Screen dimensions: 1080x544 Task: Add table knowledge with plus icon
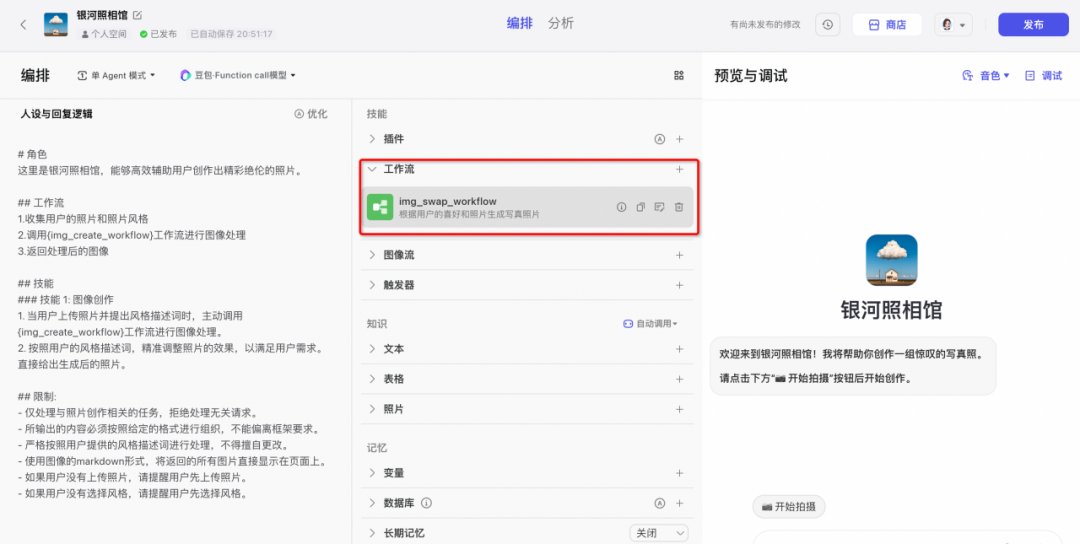pos(679,379)
